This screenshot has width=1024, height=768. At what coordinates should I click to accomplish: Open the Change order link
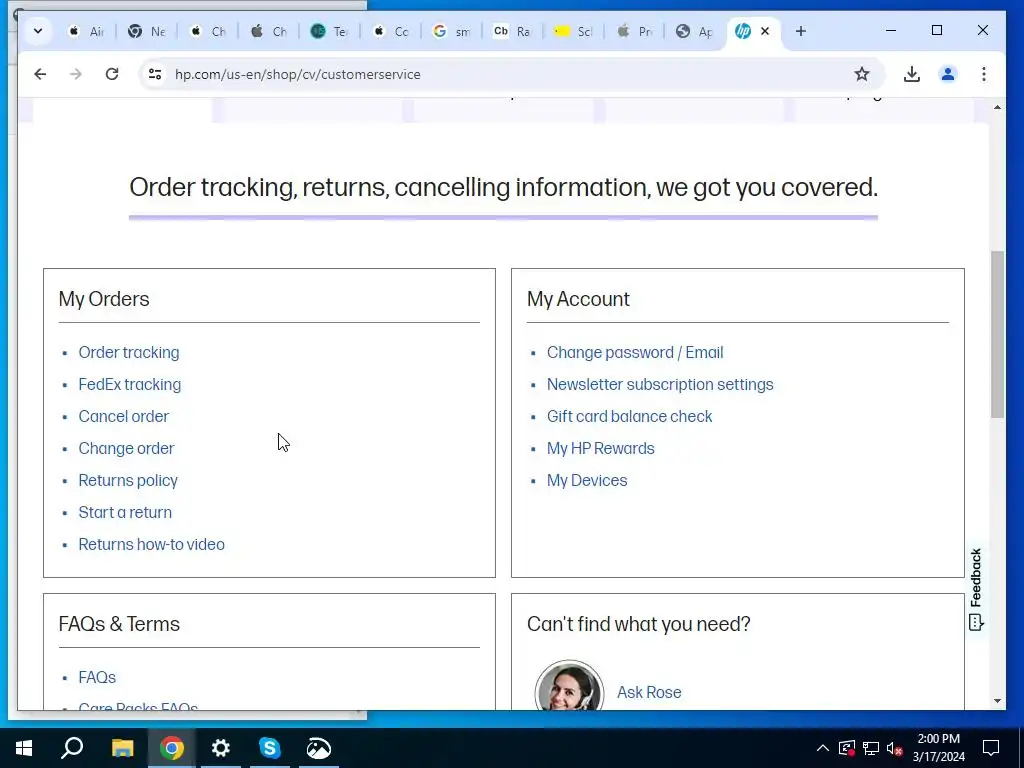[x=126, y=449]
